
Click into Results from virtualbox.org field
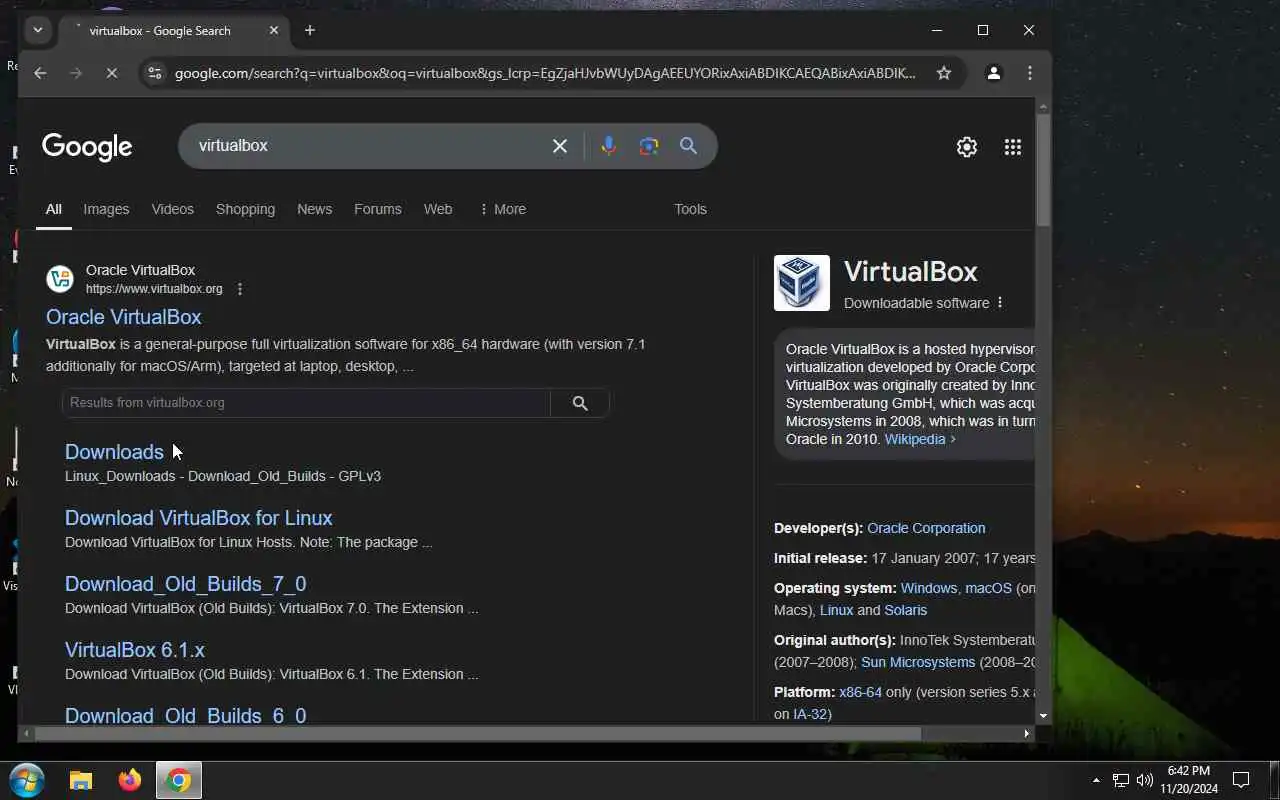306,402
